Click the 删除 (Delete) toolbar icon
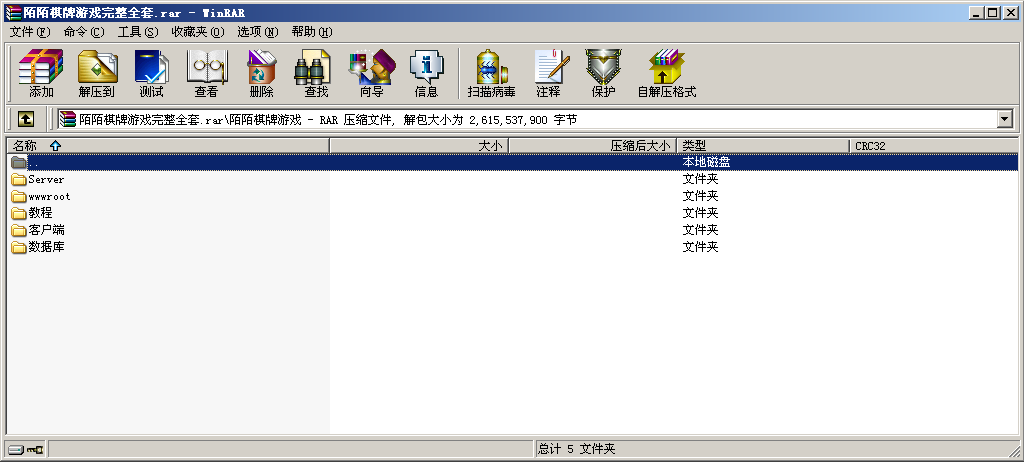This screenshot has width=1024, height=462. [261, 73]
